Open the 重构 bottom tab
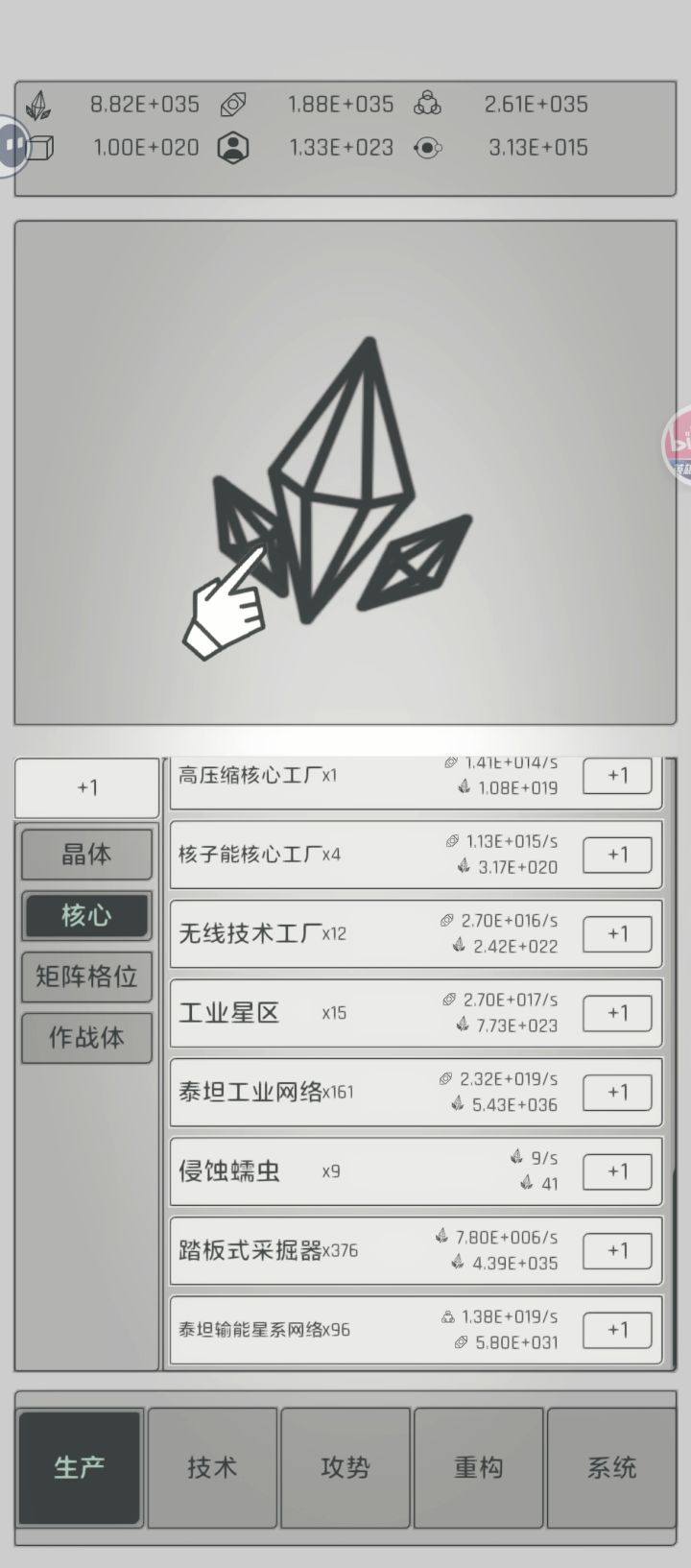The height and width of the screenshot is (1568, 691). [478, 1467]
